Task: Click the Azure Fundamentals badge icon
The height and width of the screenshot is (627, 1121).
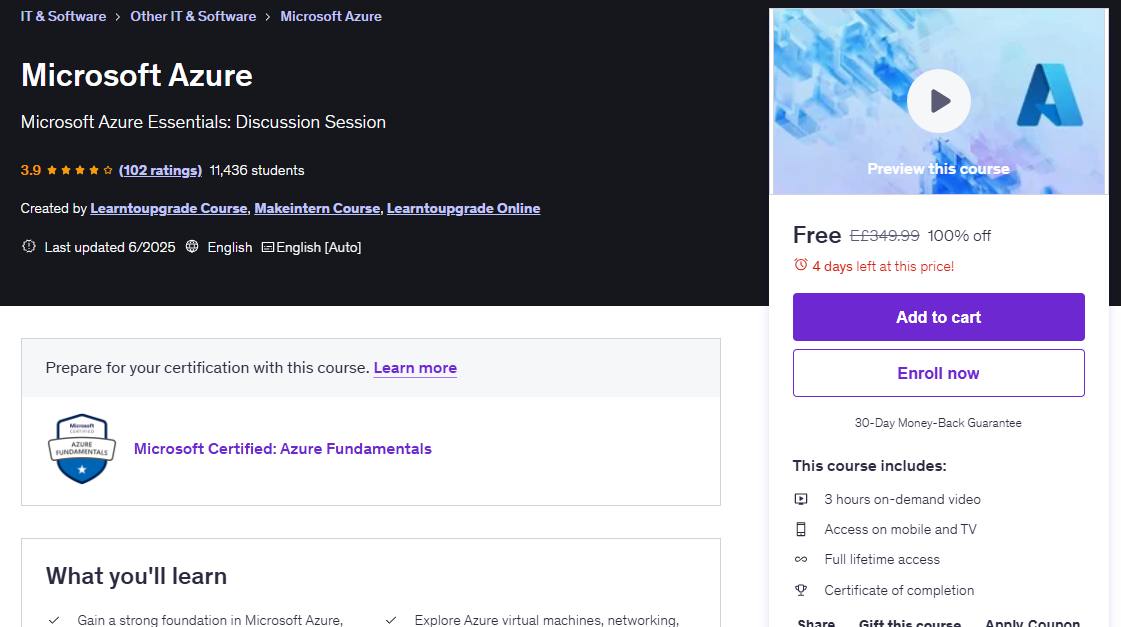Action: pyautogui.click(x=82, y=448)
